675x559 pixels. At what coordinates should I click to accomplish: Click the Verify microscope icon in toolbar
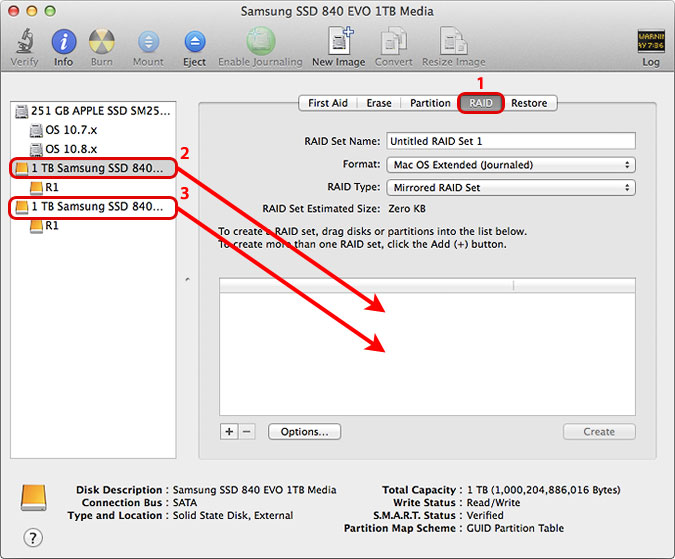[x=24, y=42]
